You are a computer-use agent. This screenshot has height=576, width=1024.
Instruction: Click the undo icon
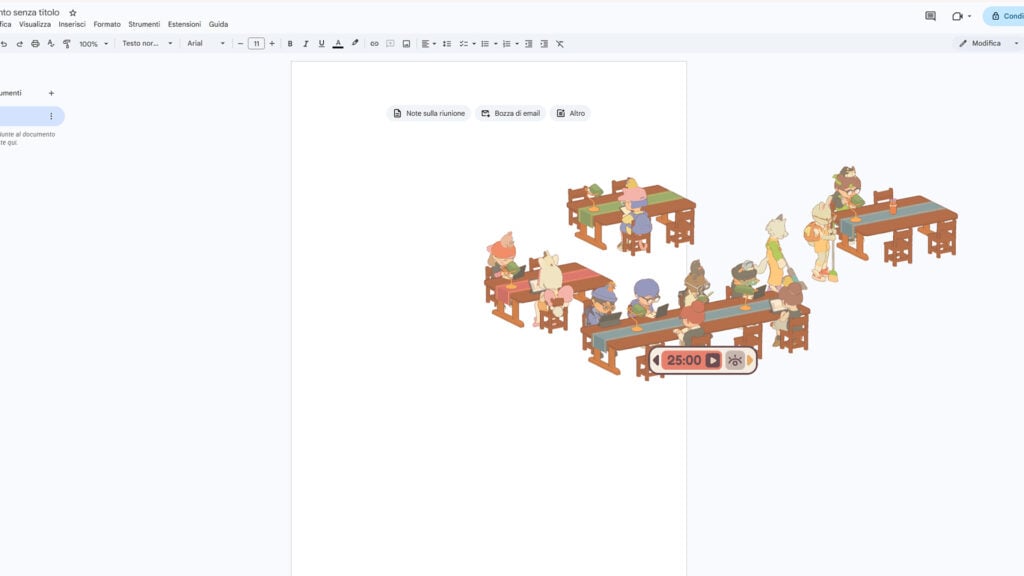click(x=5, y=43)
